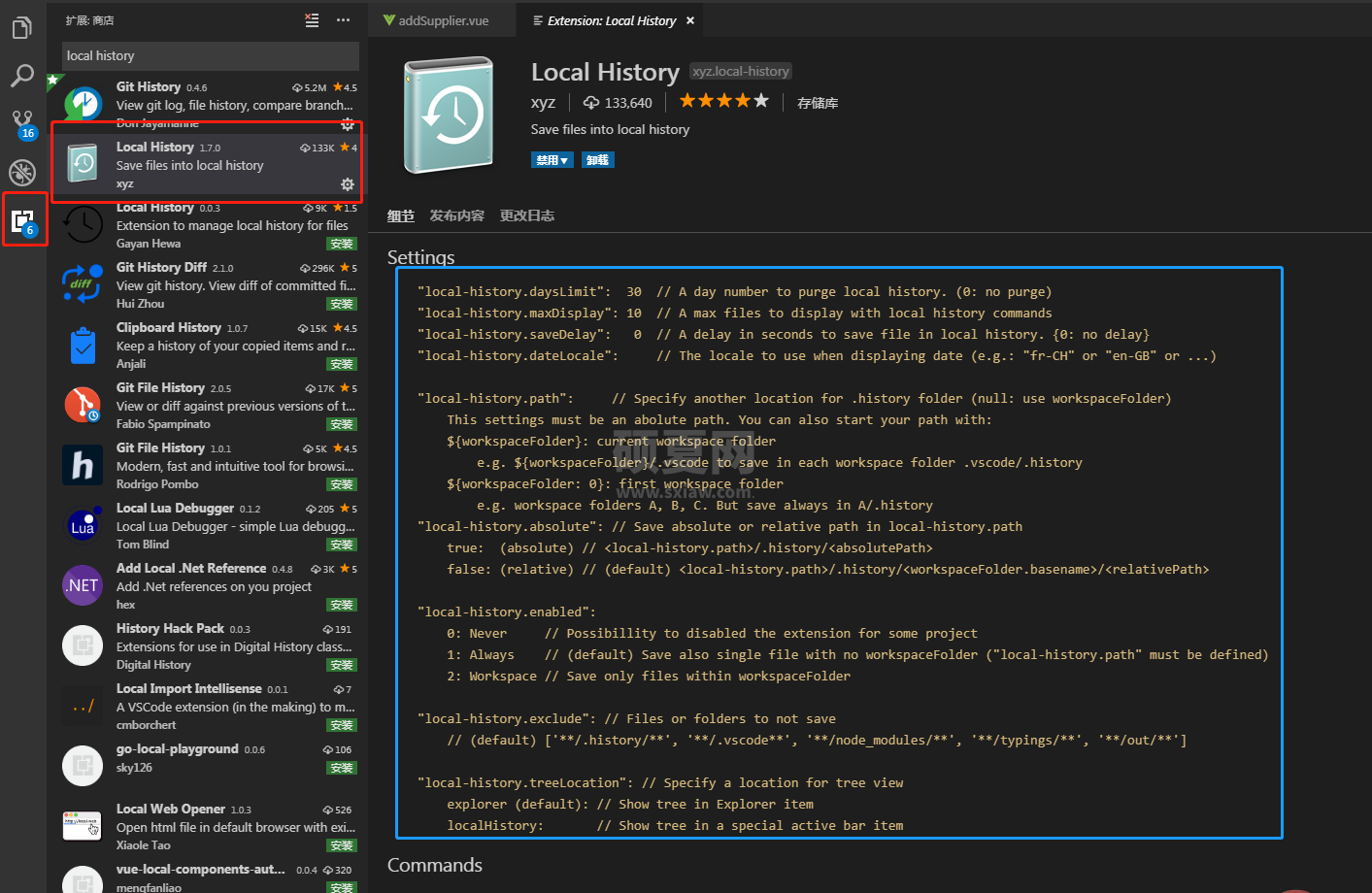The image size is (1372, 893).
Task: Clear extensions search results icon
Action: click(312, 20)
